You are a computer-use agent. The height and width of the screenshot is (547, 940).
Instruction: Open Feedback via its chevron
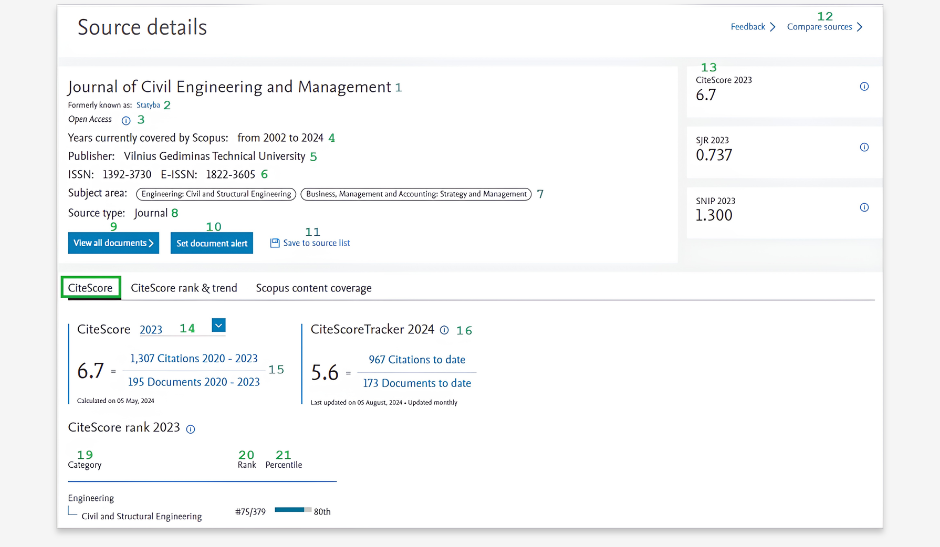coord(773,27)
